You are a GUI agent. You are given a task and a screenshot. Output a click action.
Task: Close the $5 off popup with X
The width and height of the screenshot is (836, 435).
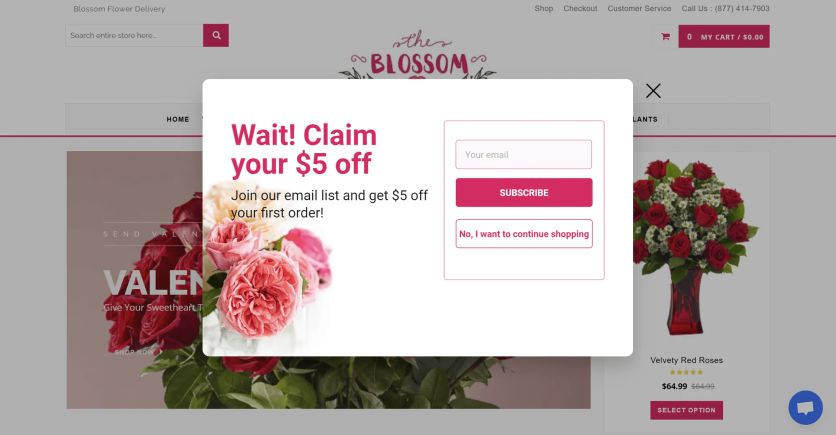click(x=653, y=91)
